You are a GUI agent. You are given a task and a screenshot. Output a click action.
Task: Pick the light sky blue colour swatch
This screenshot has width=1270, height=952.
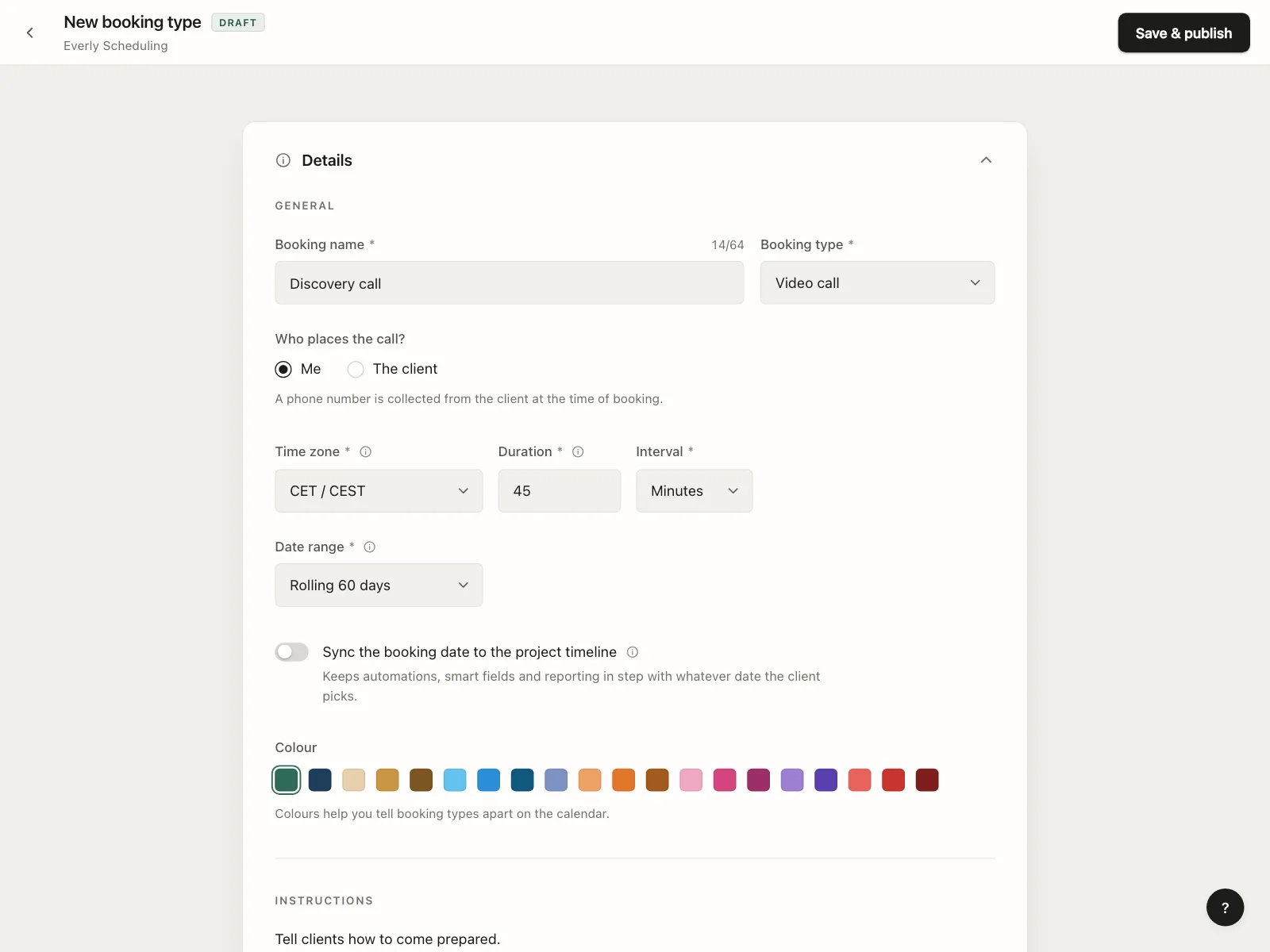pyautogui.click(x=455, y=781)
